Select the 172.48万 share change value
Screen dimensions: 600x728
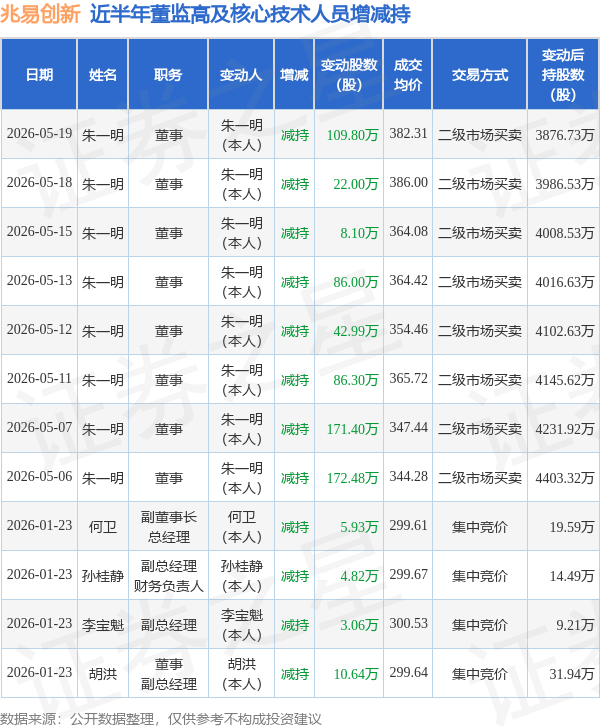click(352, 478)
